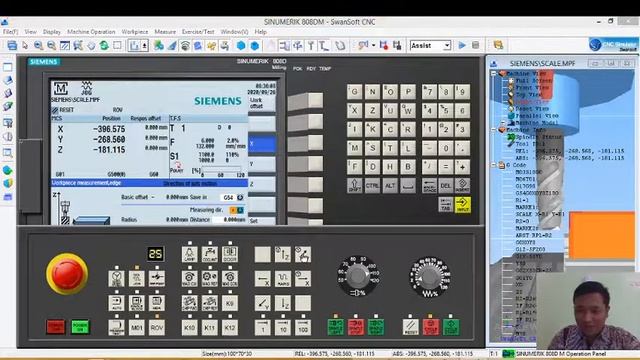
Task: Click the Set softkey on screen
Action: pyautogui.click(x=262, y=221)
